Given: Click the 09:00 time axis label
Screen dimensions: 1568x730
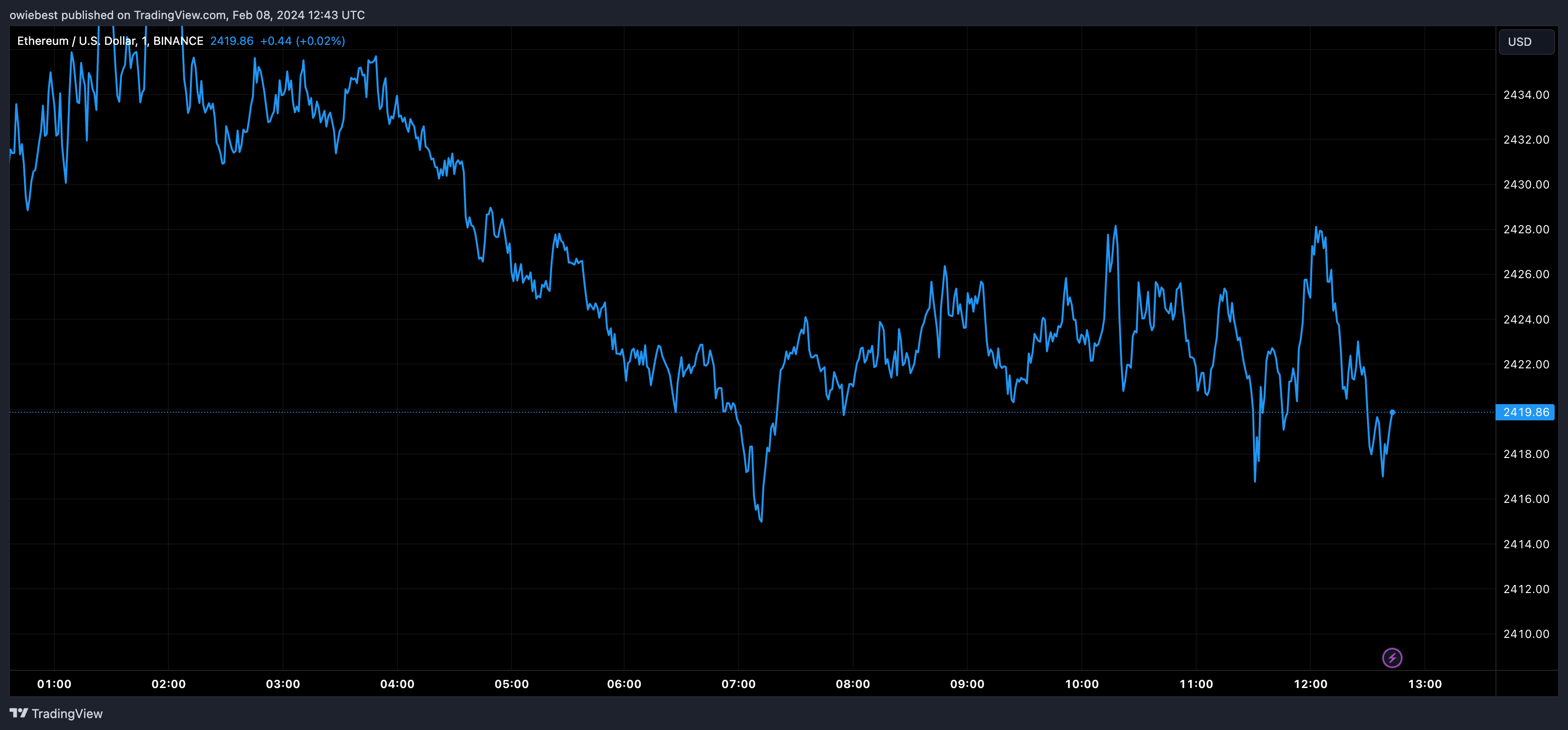Looking at the screenshot, I should pyautogui.click(x=967, y=684).
